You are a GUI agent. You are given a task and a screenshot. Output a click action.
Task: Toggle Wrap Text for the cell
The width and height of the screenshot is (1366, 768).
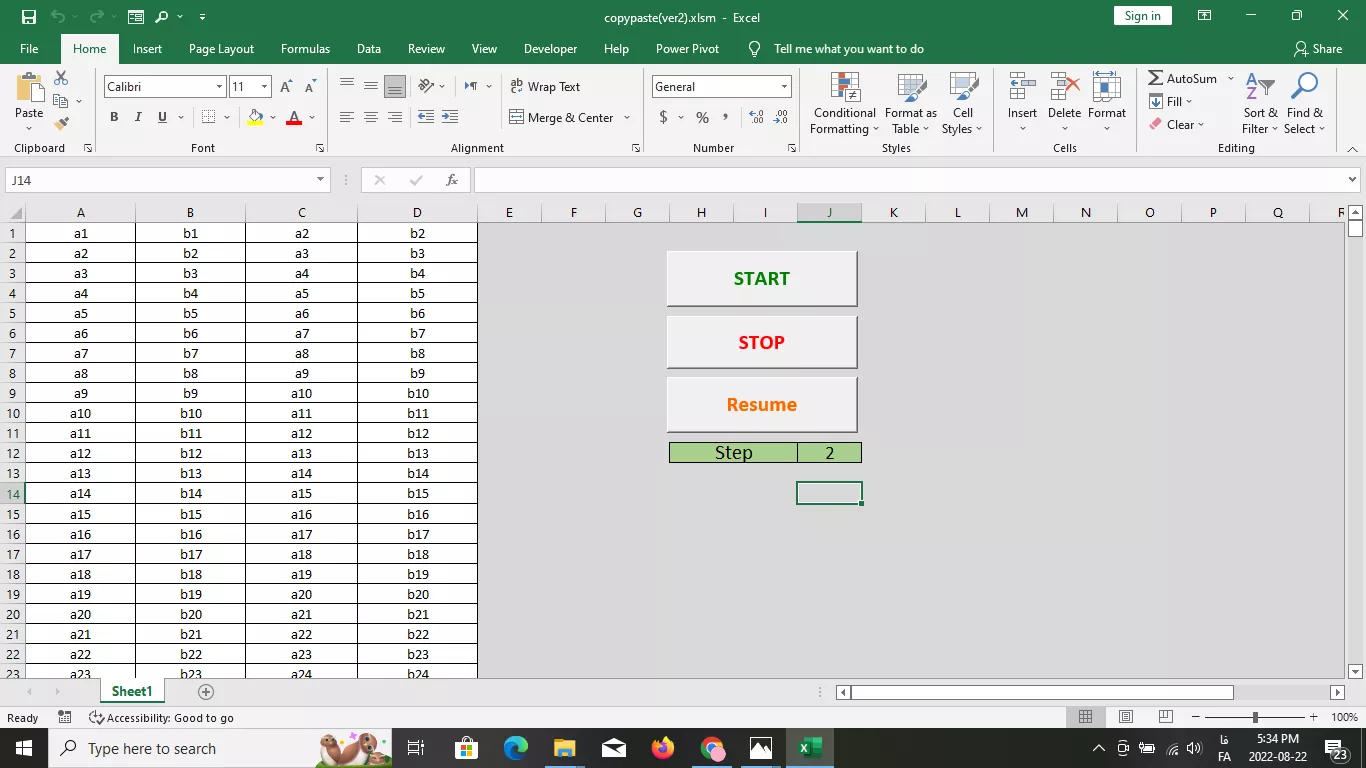pos(545,87)
